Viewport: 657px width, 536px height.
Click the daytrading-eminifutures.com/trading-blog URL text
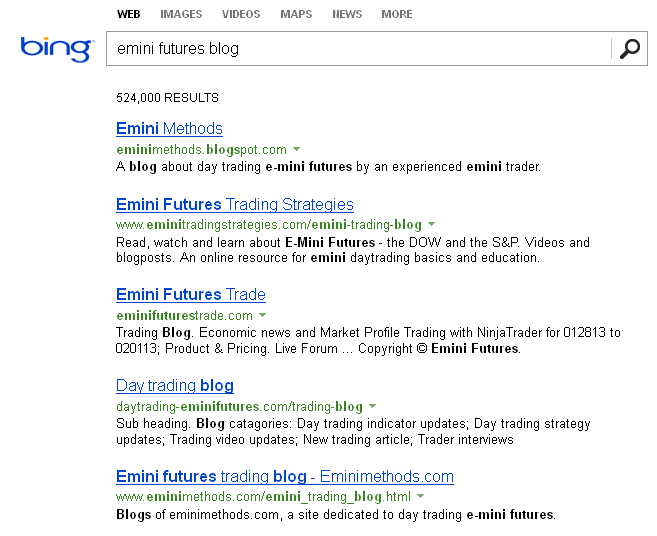239,407
